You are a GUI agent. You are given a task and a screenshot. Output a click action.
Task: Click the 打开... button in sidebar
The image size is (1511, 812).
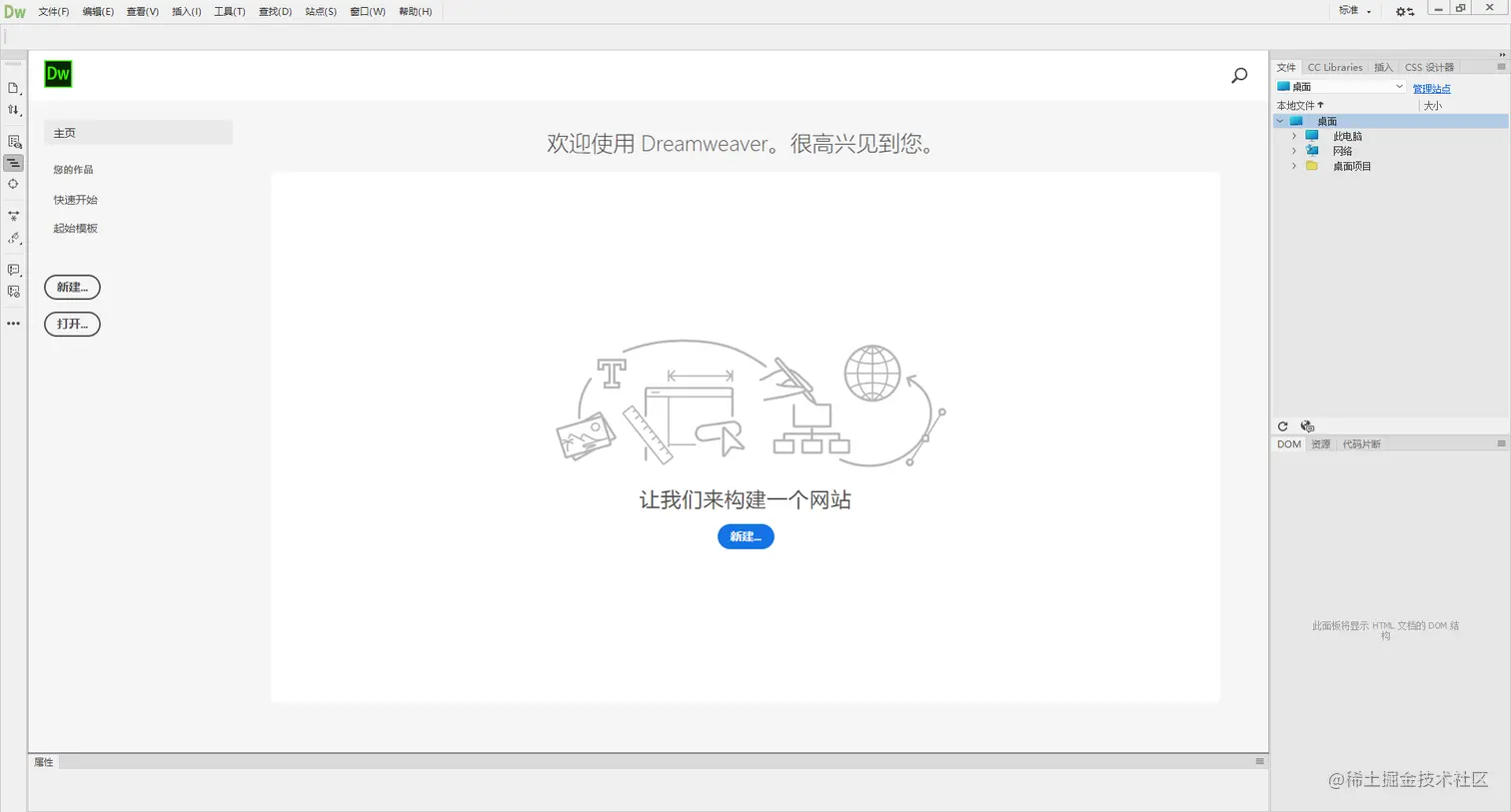coord(72,324)
